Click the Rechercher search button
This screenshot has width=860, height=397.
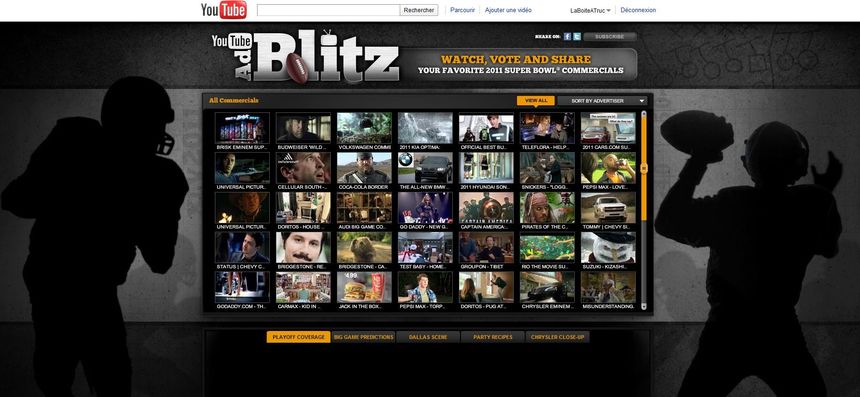(418, 10)
